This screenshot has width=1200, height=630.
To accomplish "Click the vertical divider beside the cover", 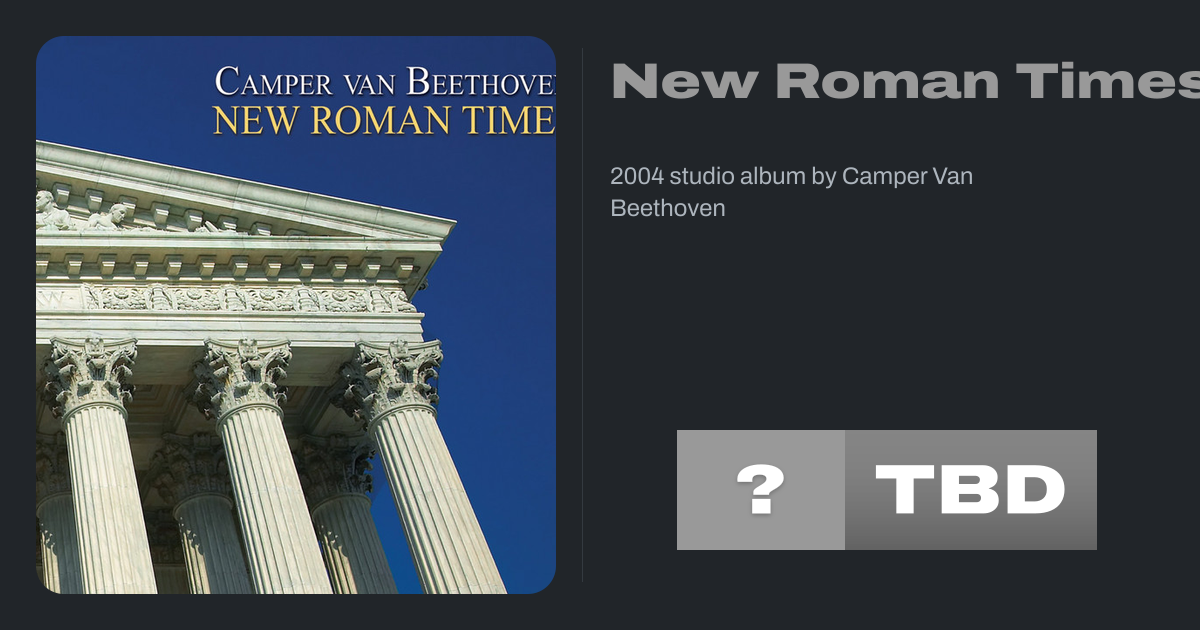I will [x=583, y=315].
